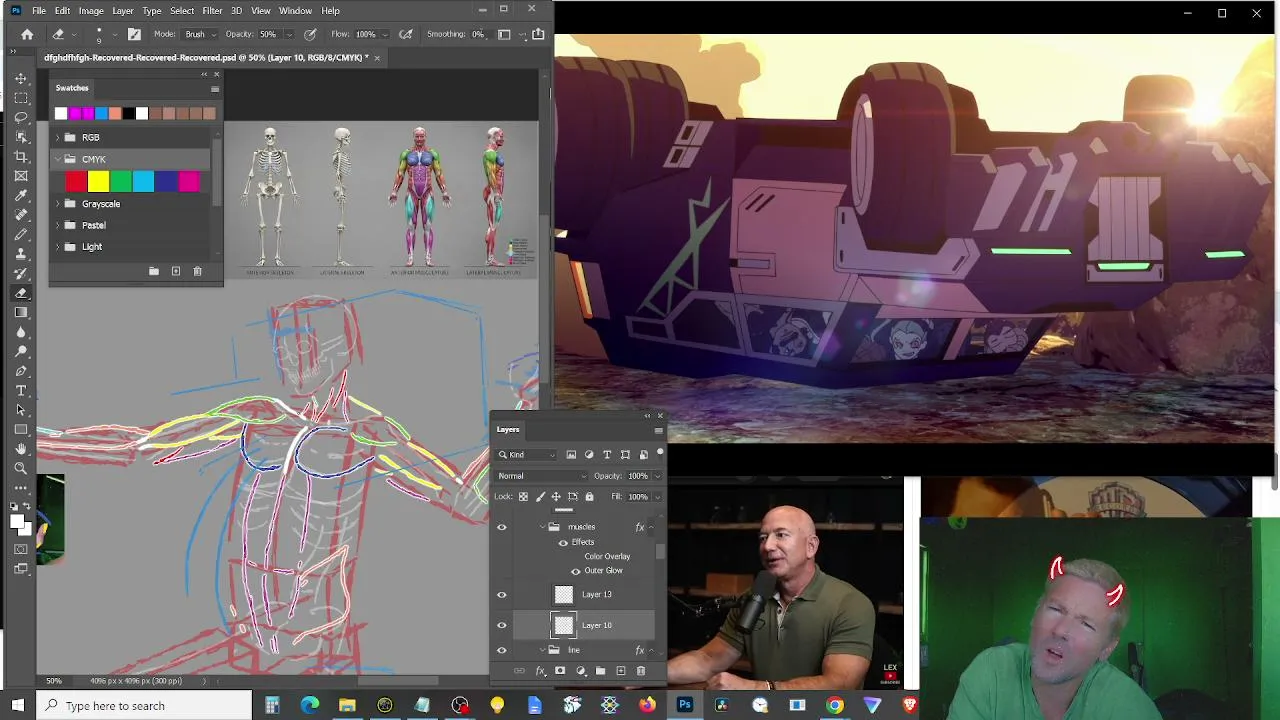This screenshot has width=1280, height=720.
Task: Add a layer mask
Action: [560, 671]
